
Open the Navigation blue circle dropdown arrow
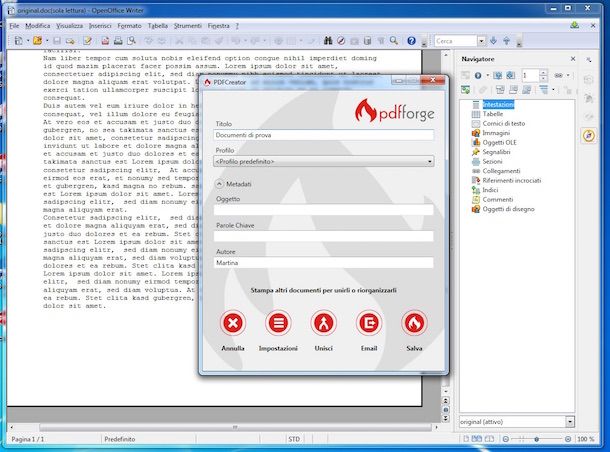tap(487, 75)
